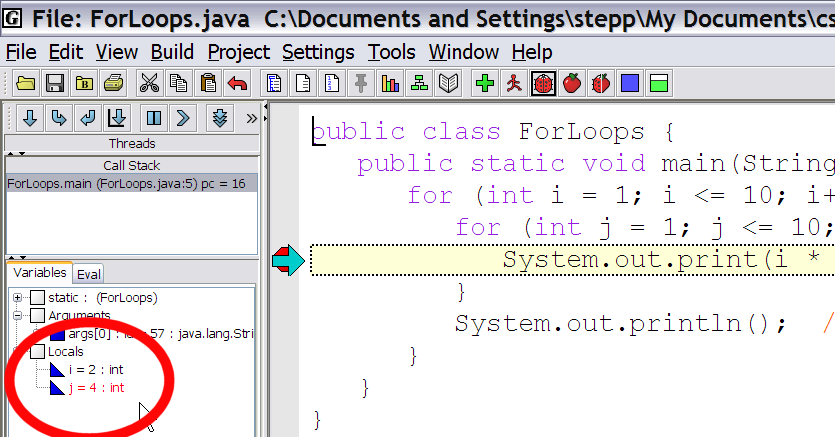Show more debug toolbar buttons chevron

click(x=251, y=118)
